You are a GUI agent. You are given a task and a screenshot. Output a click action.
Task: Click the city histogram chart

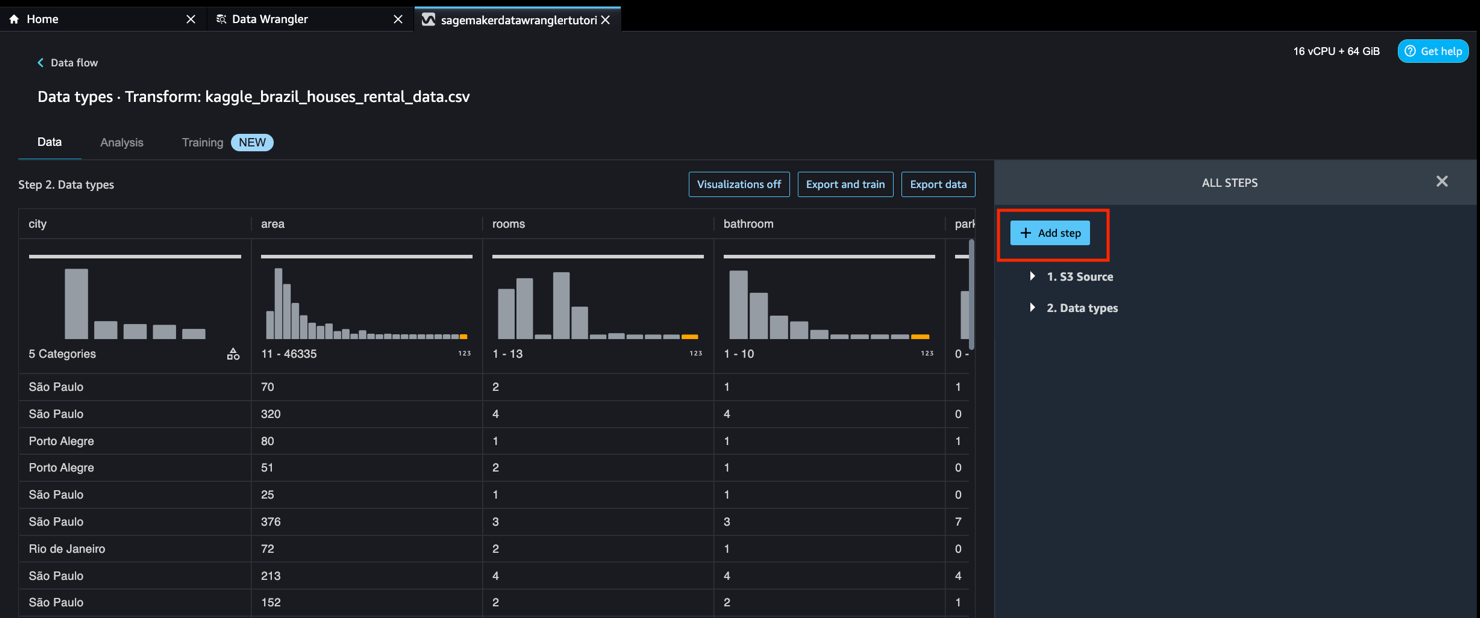[135, 301]
